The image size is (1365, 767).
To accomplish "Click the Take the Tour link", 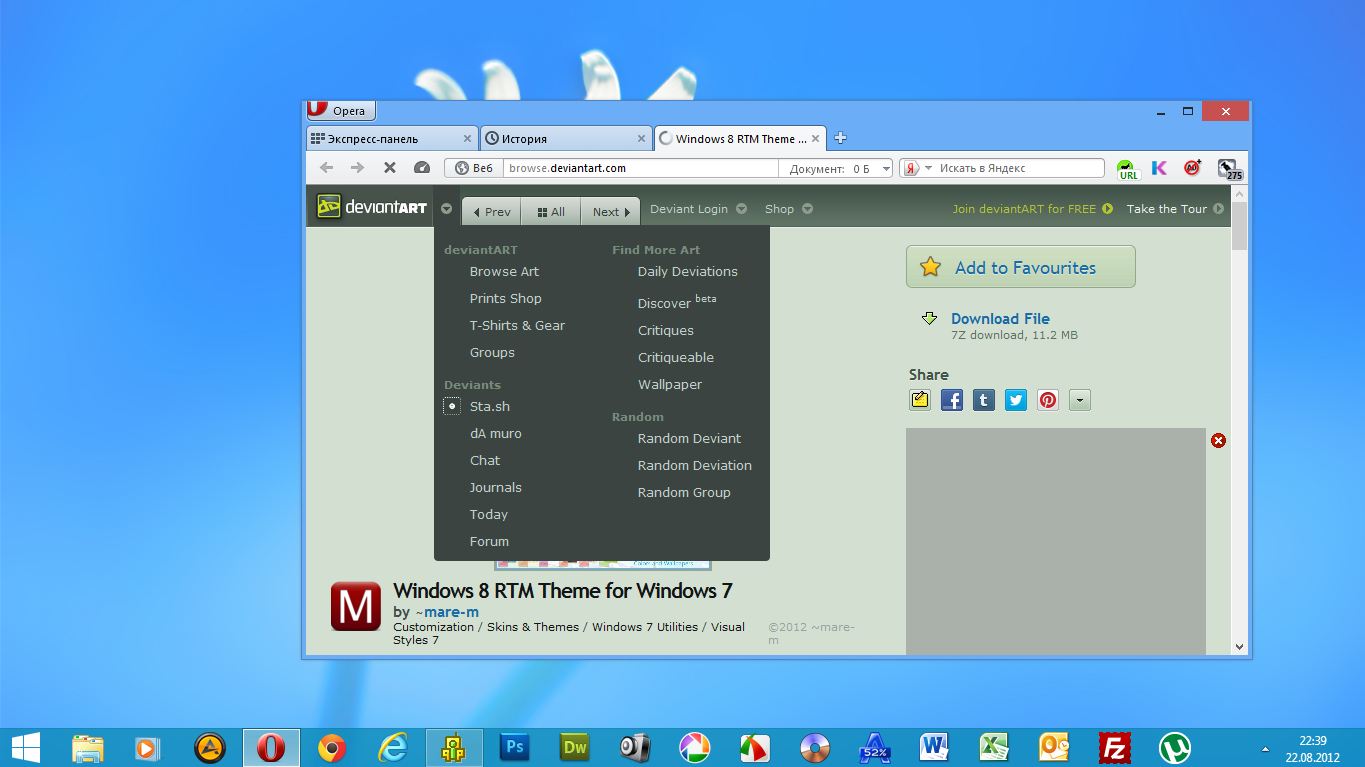I will coord(1175,209).
